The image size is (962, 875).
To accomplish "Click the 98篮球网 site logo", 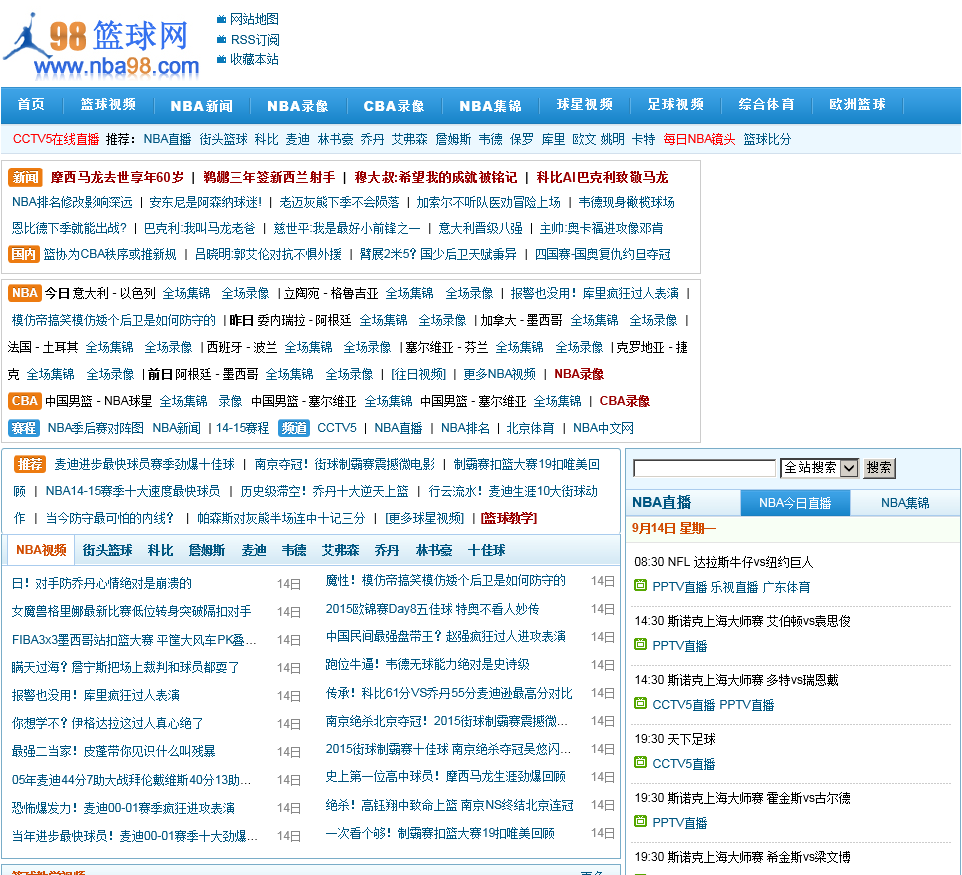I will tap(102, 47).
